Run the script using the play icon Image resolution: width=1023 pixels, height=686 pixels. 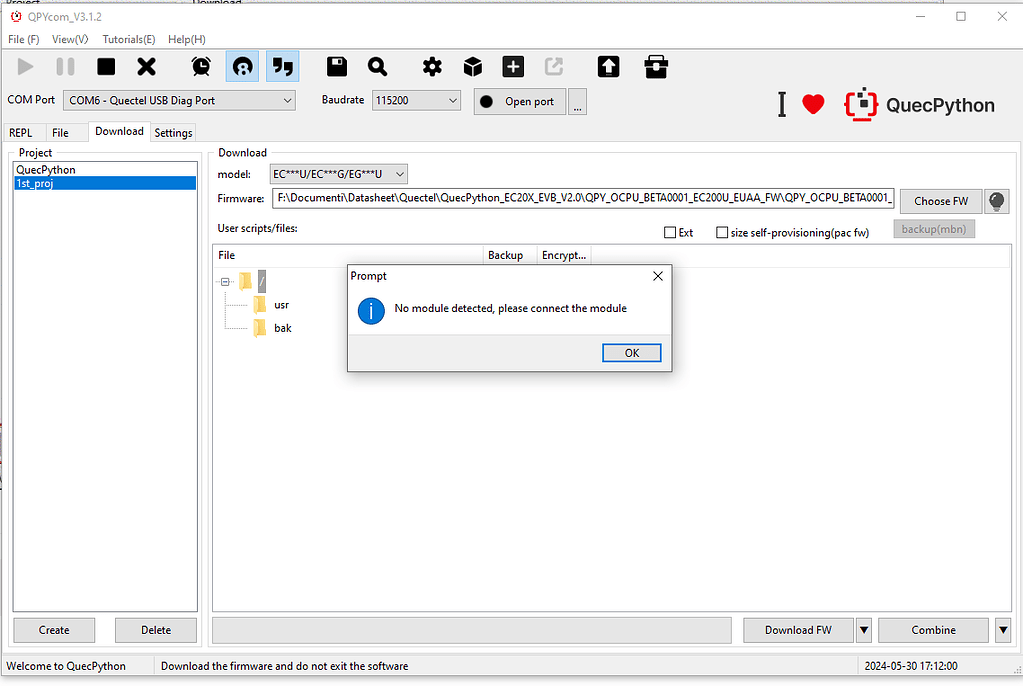pos(25,66)
